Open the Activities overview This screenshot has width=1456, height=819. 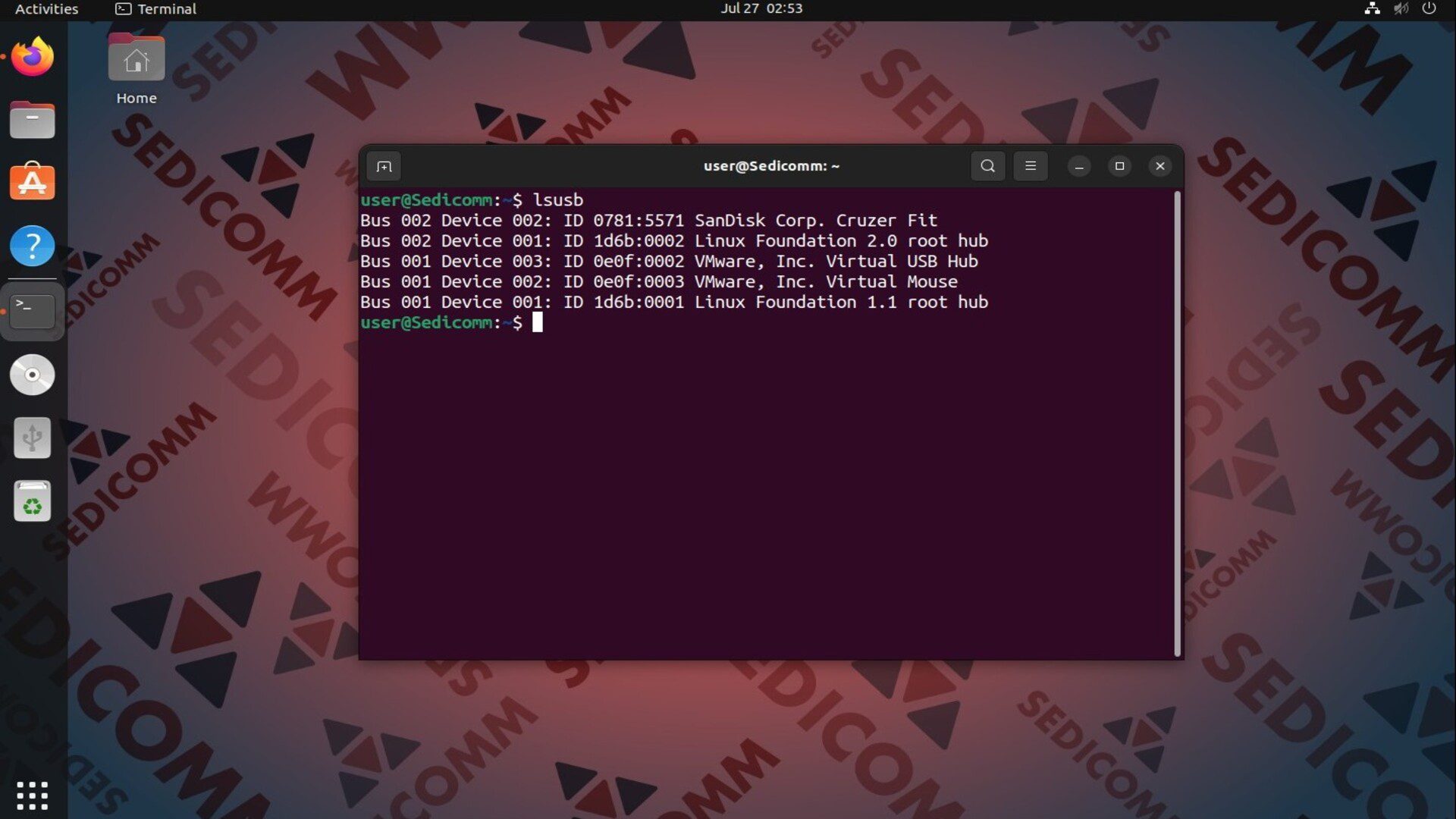coord(46,8)
